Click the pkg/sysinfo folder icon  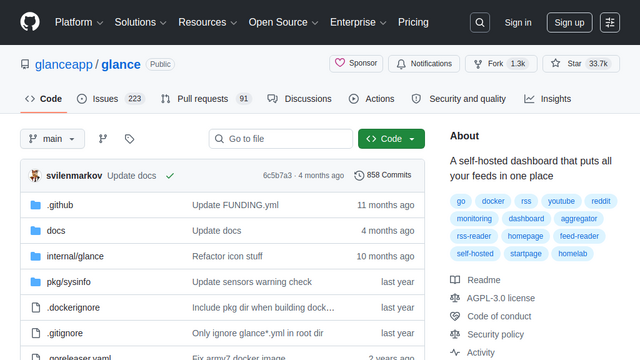[x=36, y=282]
